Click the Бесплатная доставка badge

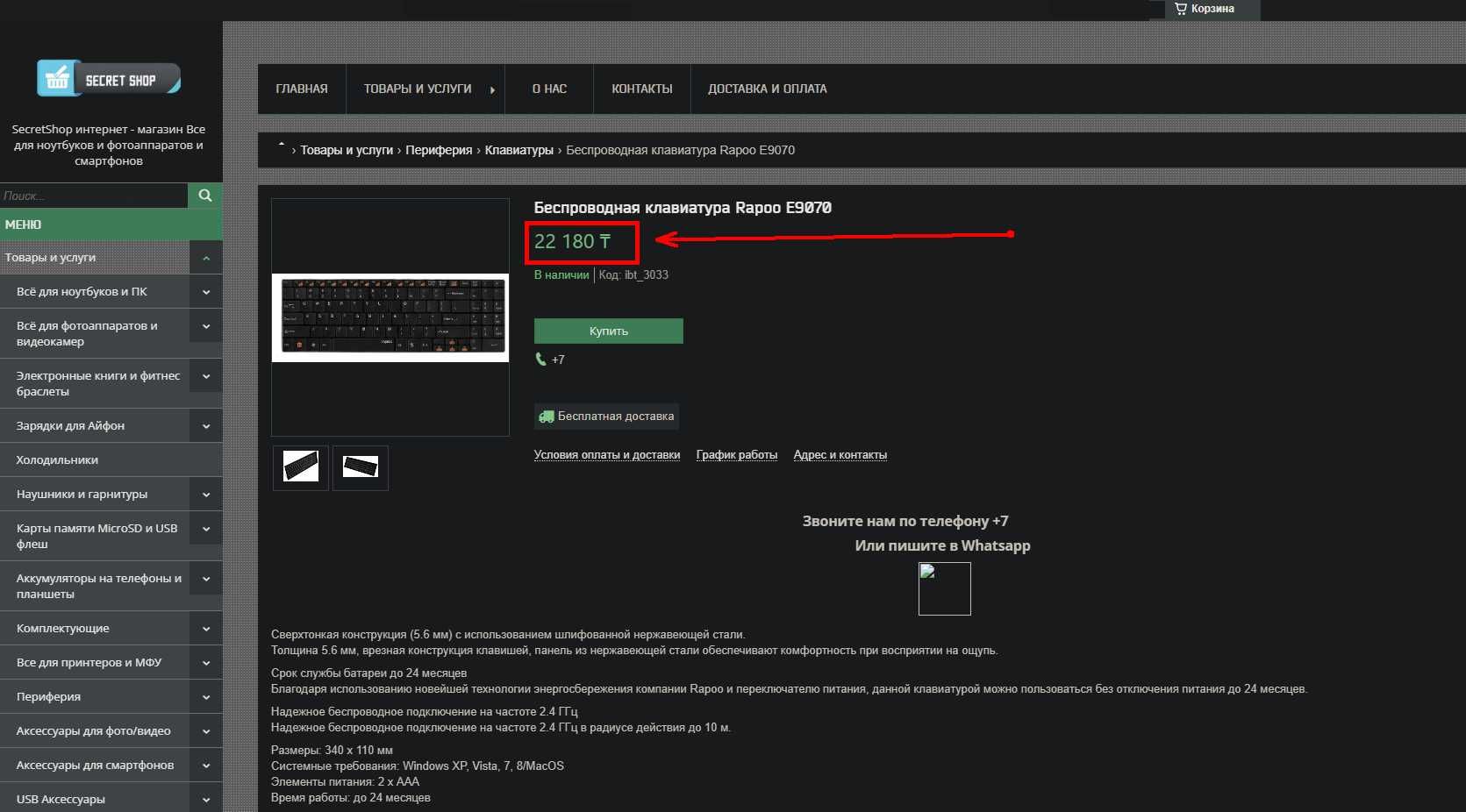click(607, 416)
